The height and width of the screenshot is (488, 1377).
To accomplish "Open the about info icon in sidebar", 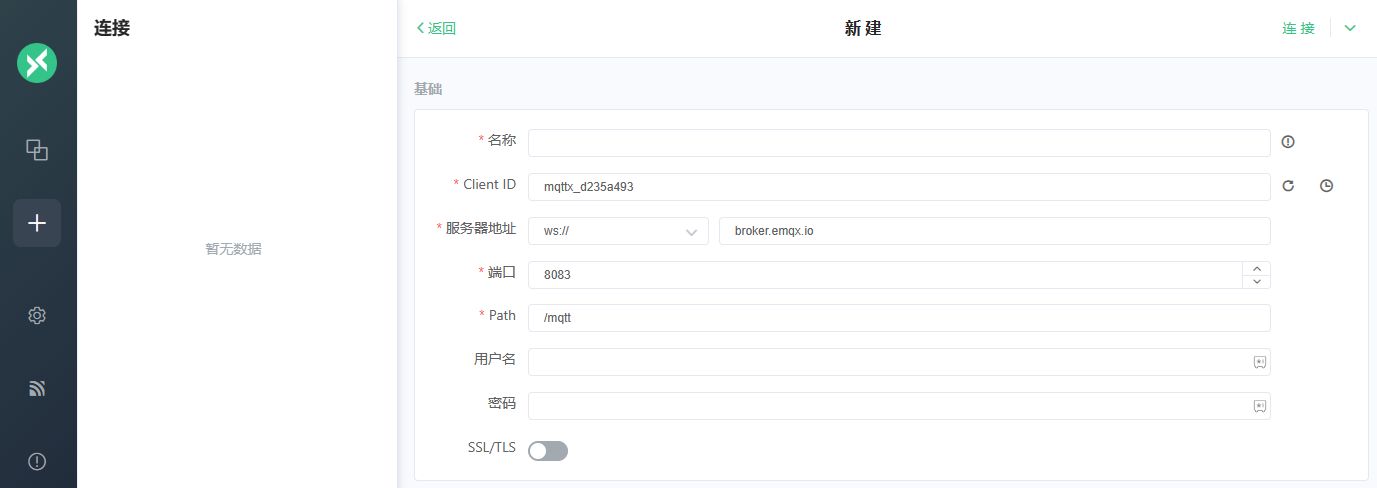I will [x=37, y=461].
